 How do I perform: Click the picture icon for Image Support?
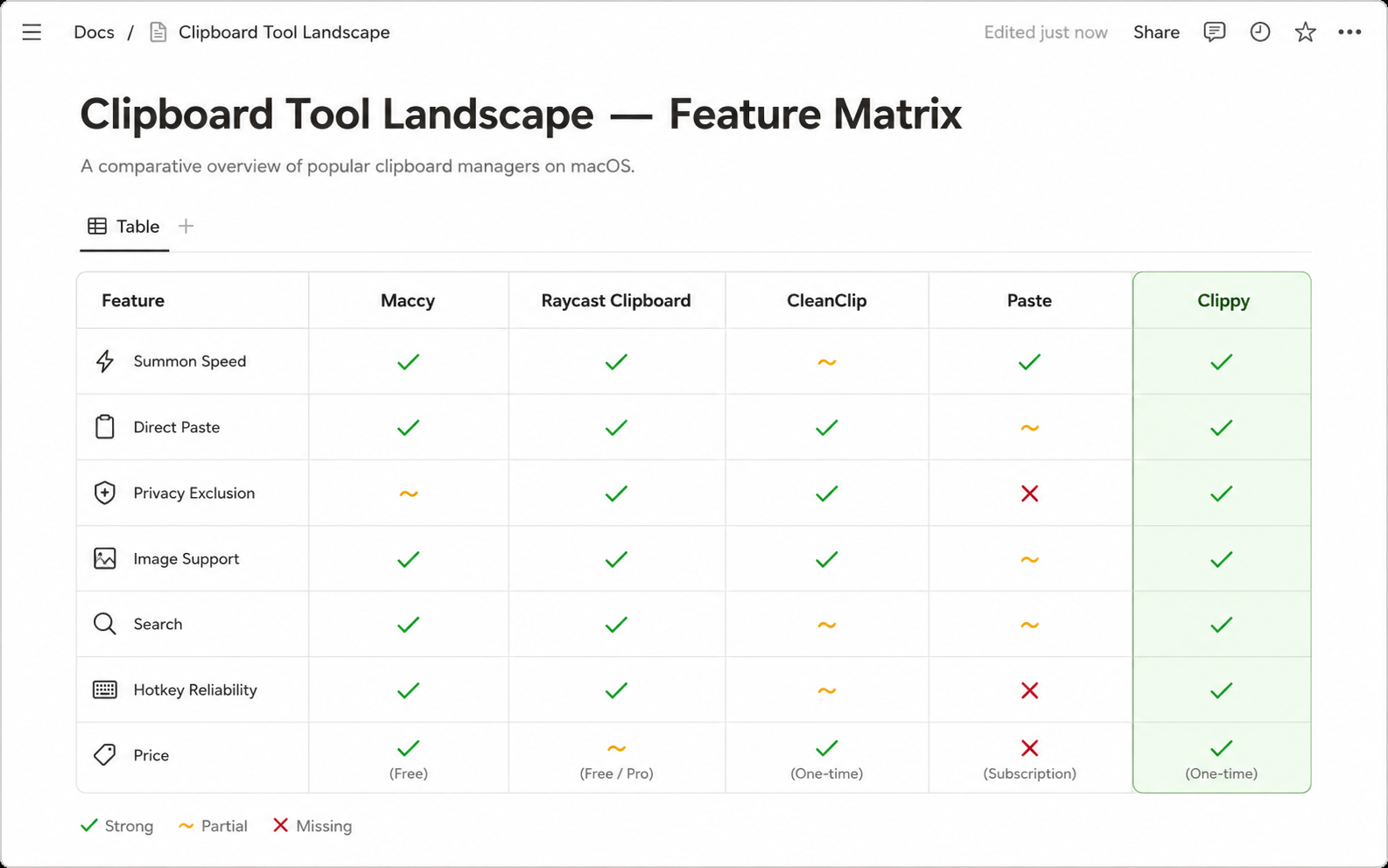tap(105, 558)
